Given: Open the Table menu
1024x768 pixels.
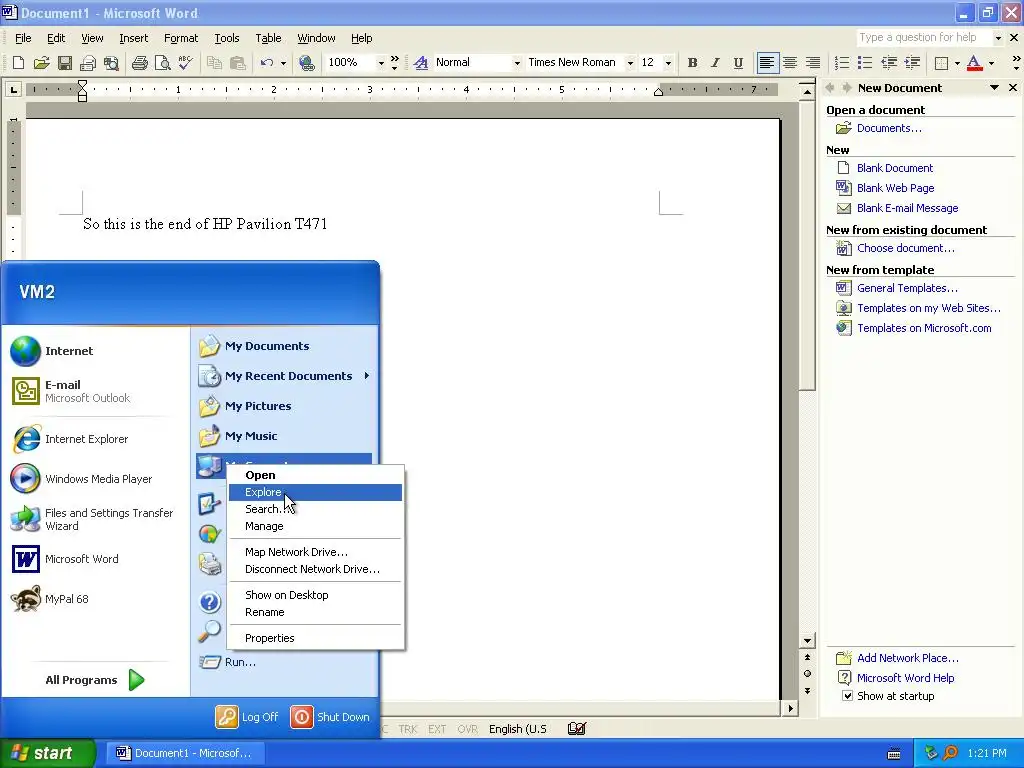Looking at the screenshot, I should [268, 38].
